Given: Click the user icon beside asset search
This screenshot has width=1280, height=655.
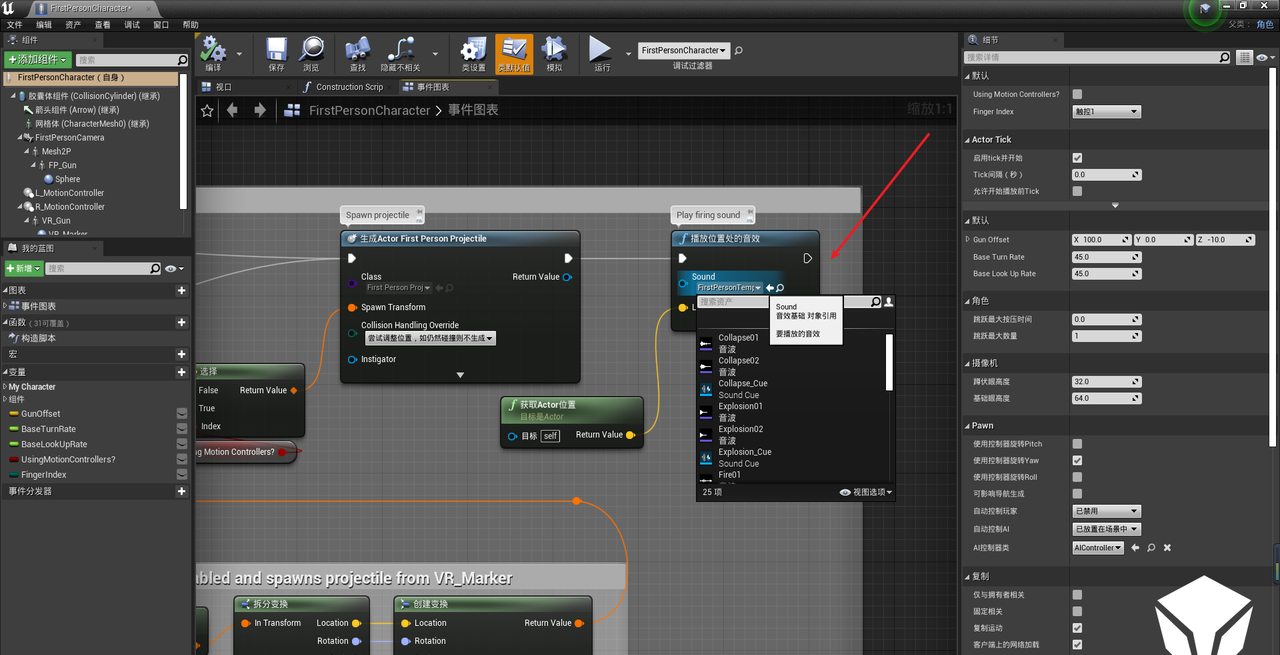Looking at the screenshot, I should point(889,301).
